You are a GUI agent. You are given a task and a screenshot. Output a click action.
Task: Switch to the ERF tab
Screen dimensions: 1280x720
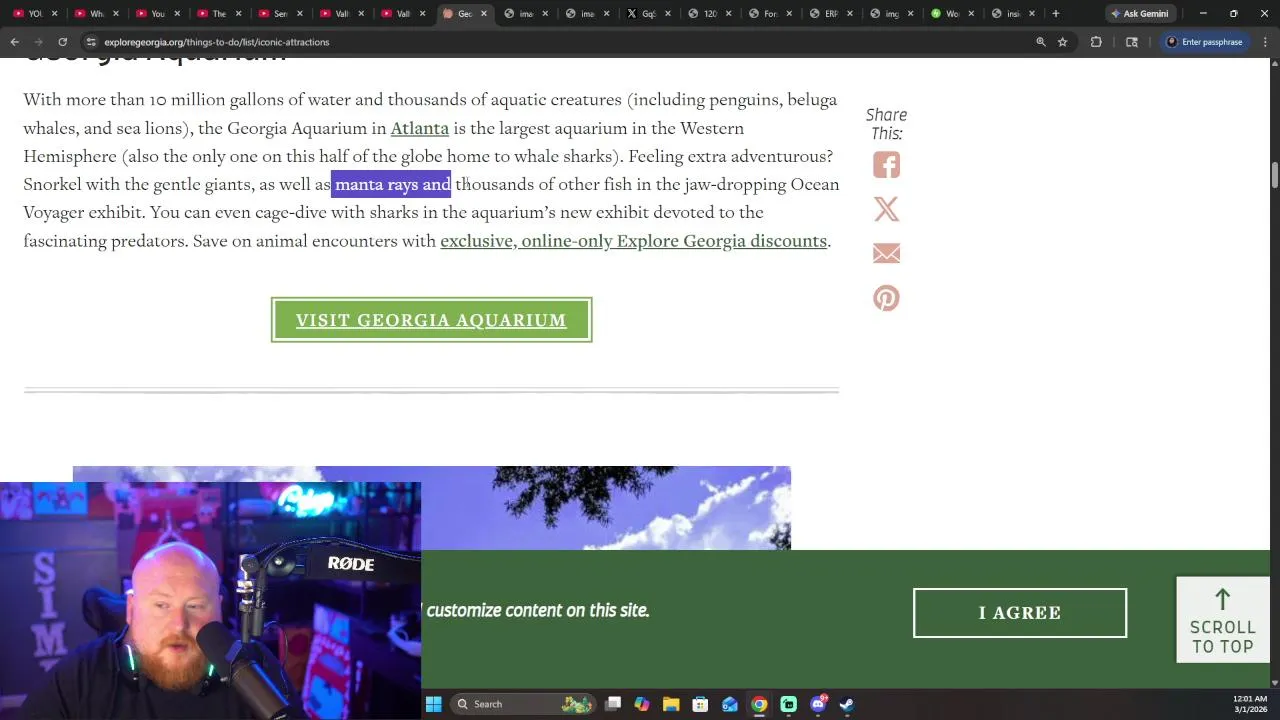pos(831,14)
